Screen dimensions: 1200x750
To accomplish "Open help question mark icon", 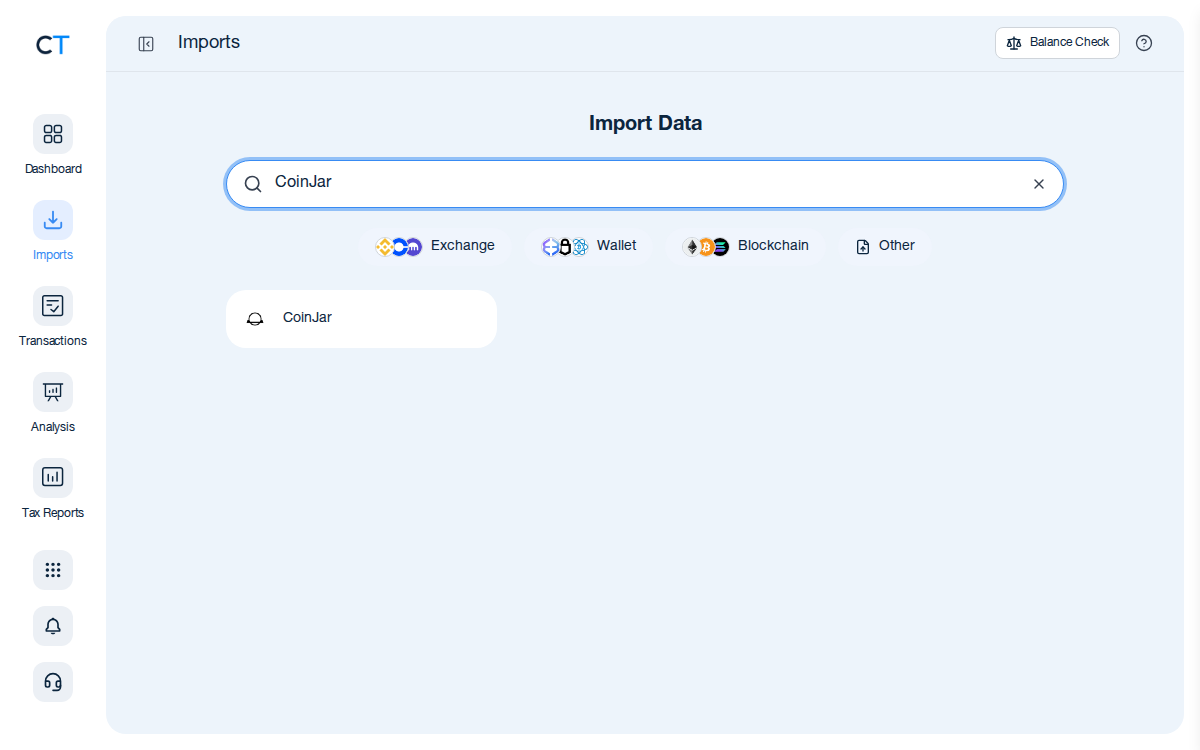I will click(1144, 43).
